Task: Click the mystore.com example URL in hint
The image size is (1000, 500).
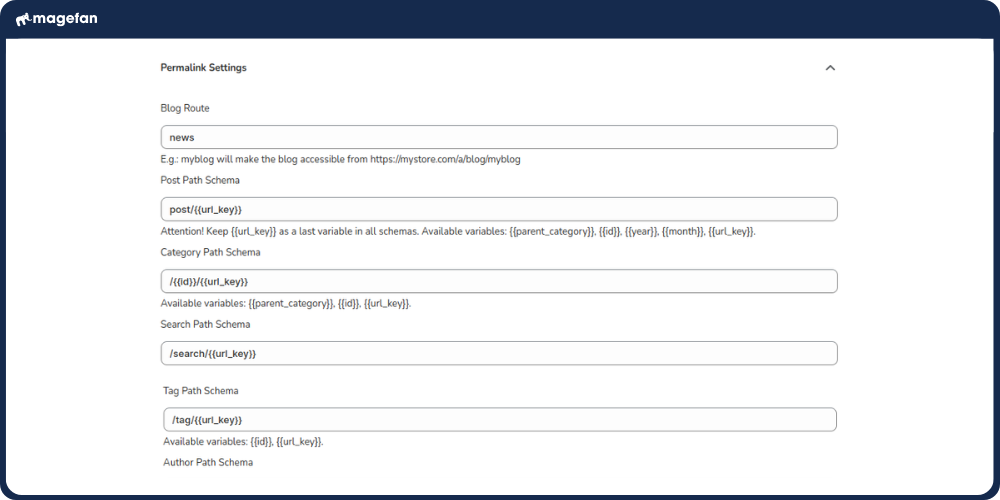Action: point(445,159)
